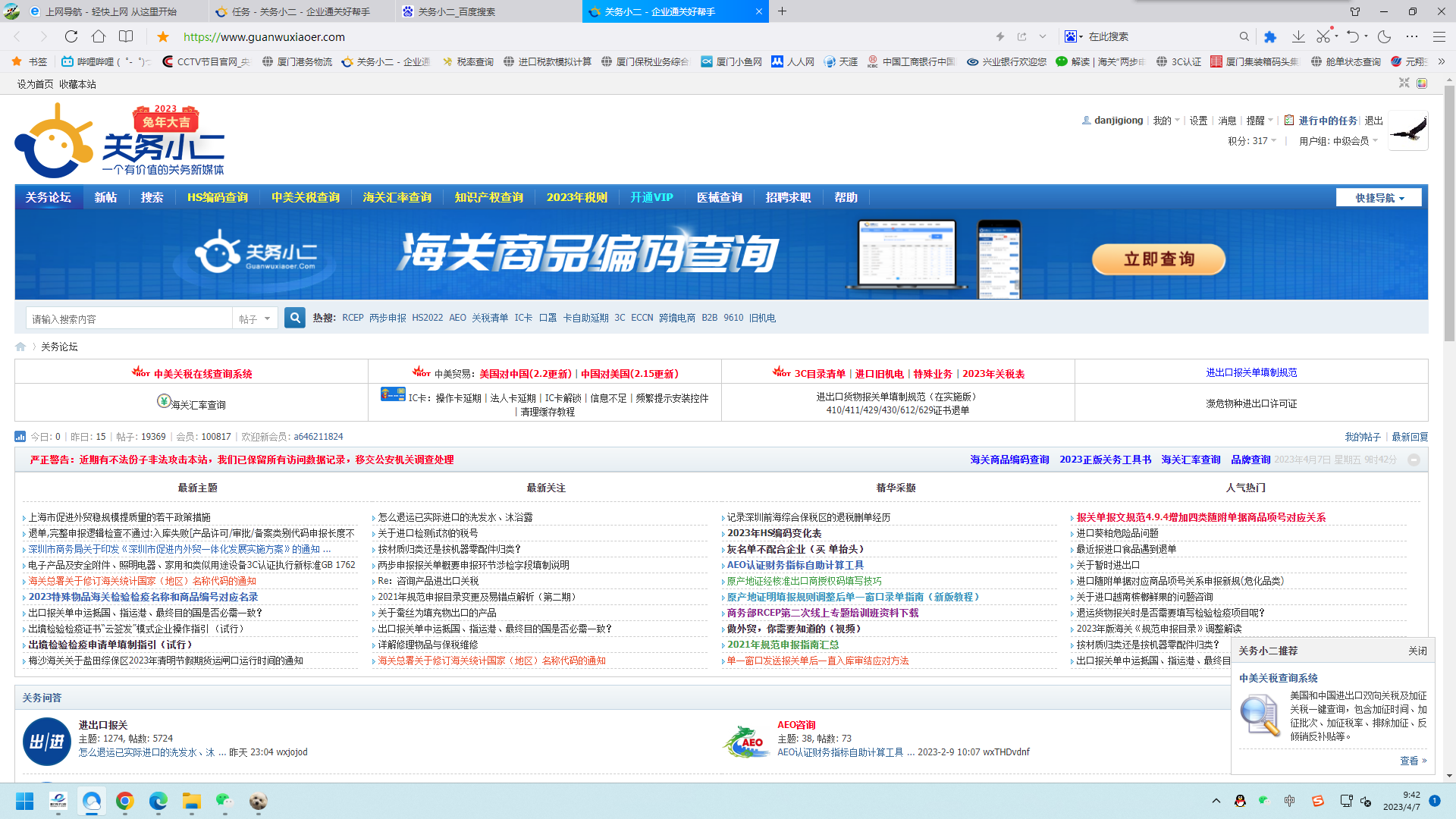Image resolution: width=1456 pixels, height=819 pixels.
Task: Expand the 我的 user menu
Action: [x=1166, y=121]
